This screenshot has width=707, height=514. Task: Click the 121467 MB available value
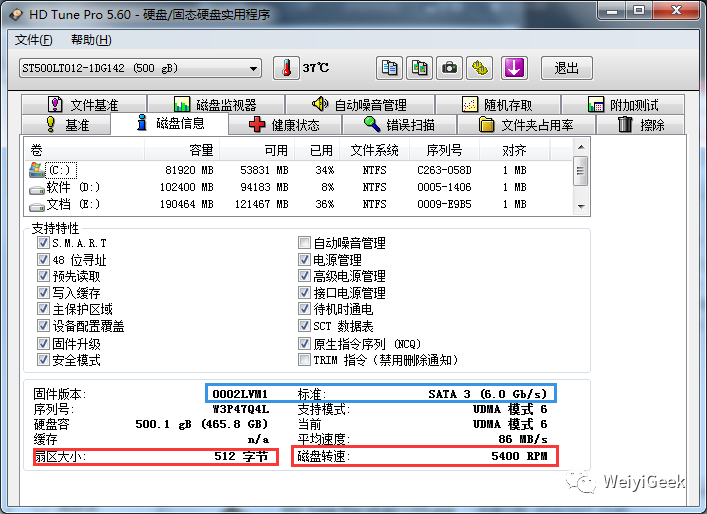coord(262,204)
